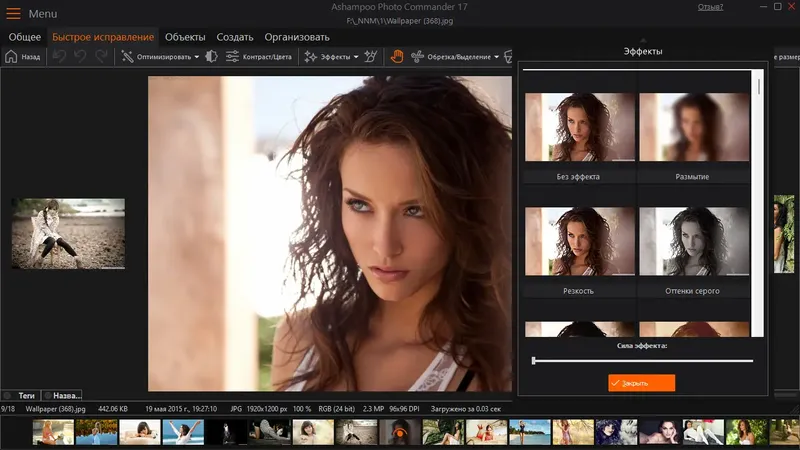Open the Организовать tab
Image resolution: width=800 pixels, height=450 pixels.
pyautogui.click(x=297, y=37)
